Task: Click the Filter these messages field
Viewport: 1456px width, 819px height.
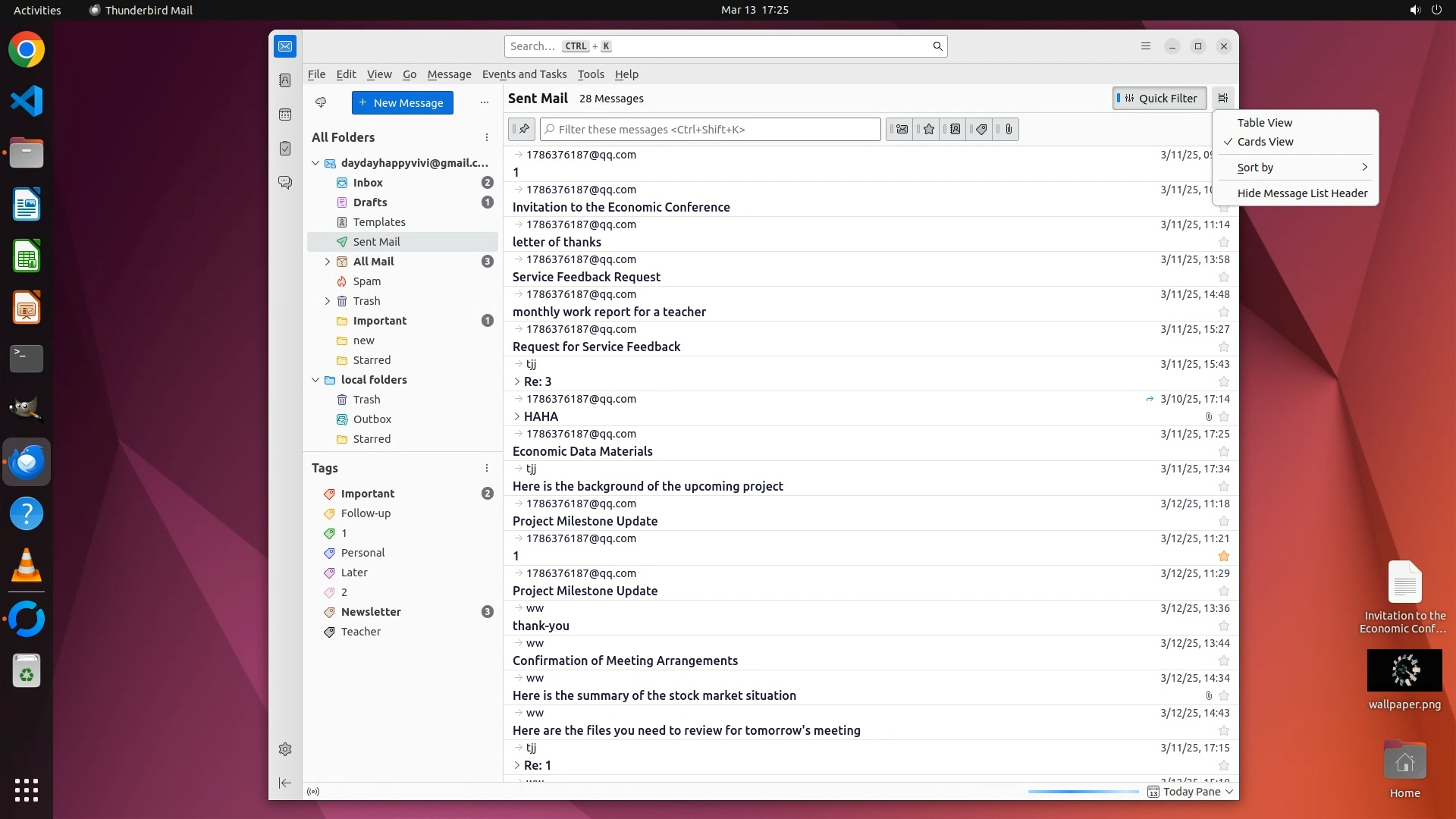Action: coord(711,130)
